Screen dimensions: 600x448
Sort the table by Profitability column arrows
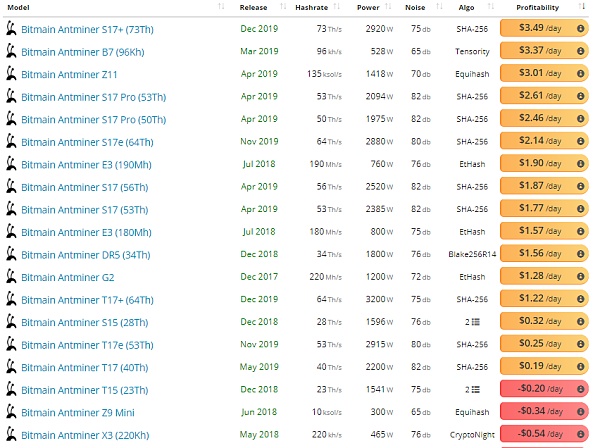(582, 7)
